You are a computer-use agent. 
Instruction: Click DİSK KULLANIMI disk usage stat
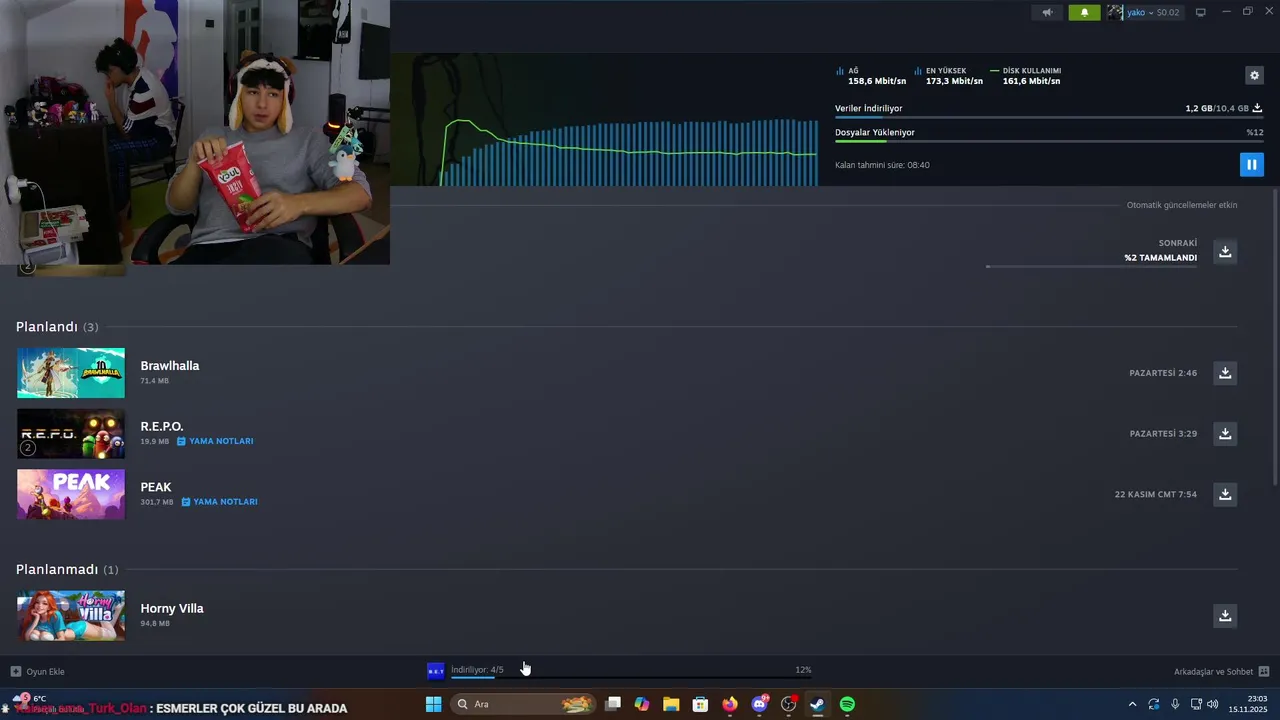click(x=1026, y=76)
